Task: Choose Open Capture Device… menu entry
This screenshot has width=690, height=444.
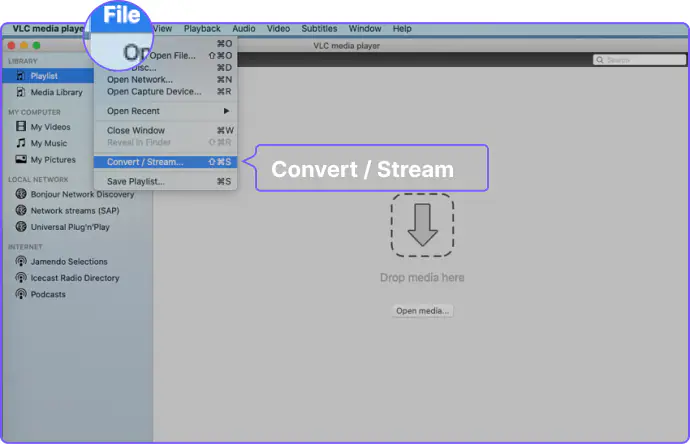Action: click(165, 92)
